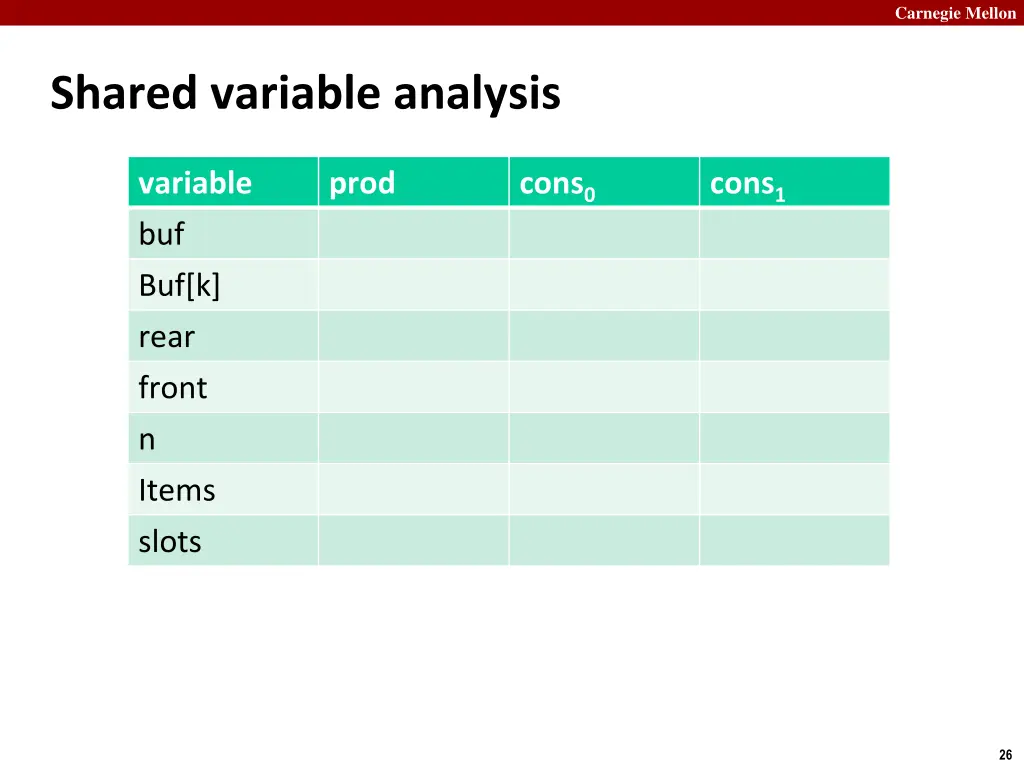Select the 'variable' column header
Screen dimensions: 1024x768
pos(223,182)
